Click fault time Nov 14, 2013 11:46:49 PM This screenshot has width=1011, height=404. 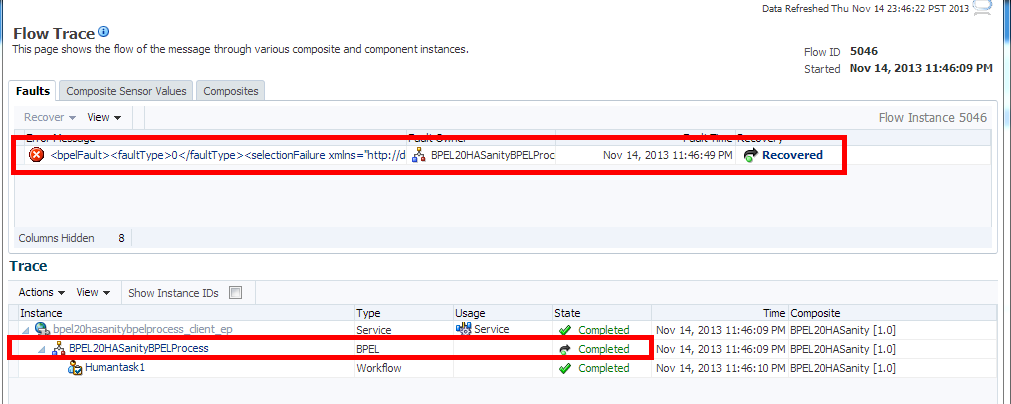[x=668, y=155]
